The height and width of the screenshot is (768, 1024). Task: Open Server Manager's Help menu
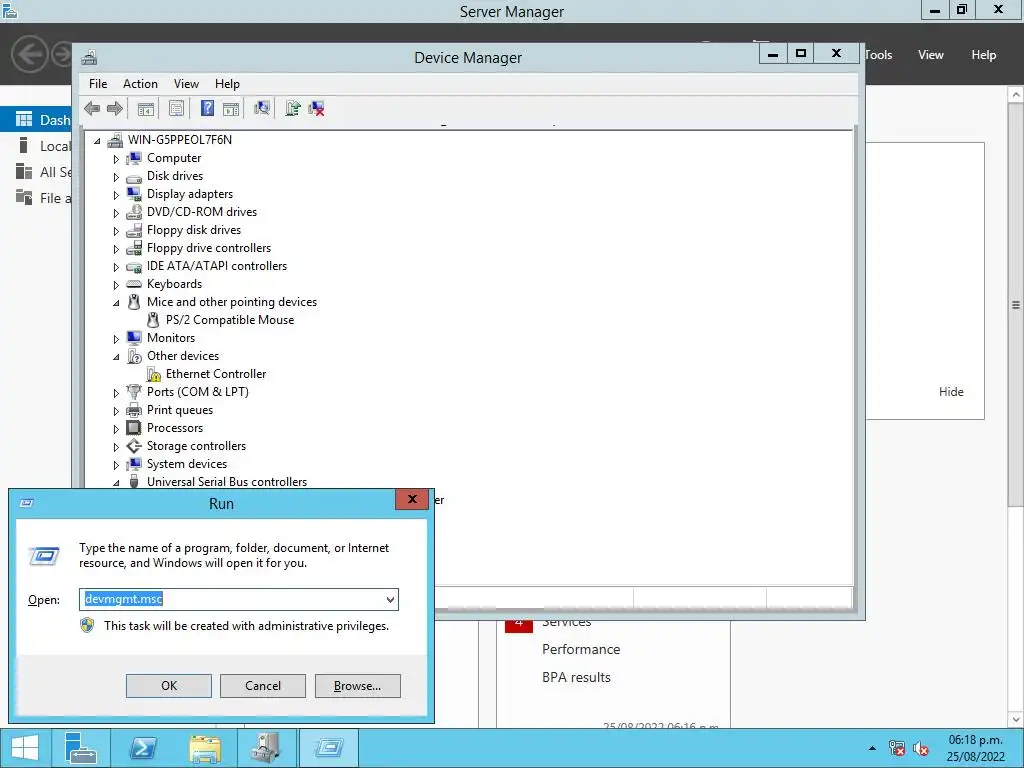(x=984, y=55)
